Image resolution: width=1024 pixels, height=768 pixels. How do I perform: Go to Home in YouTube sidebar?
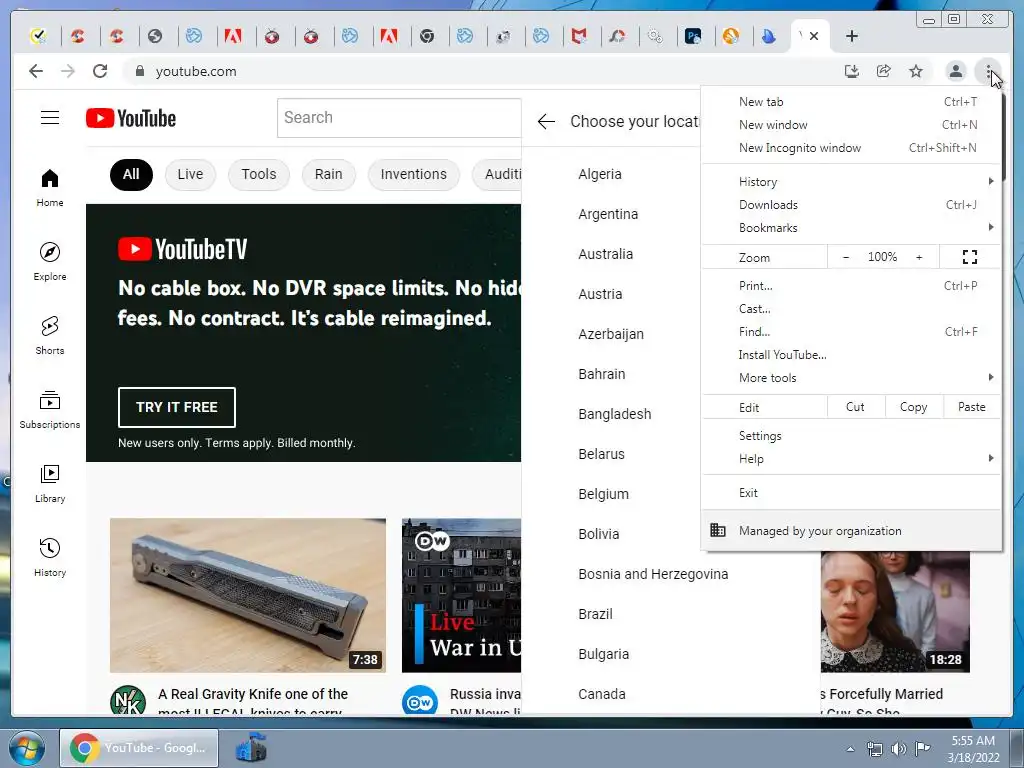tap(50, 188)
